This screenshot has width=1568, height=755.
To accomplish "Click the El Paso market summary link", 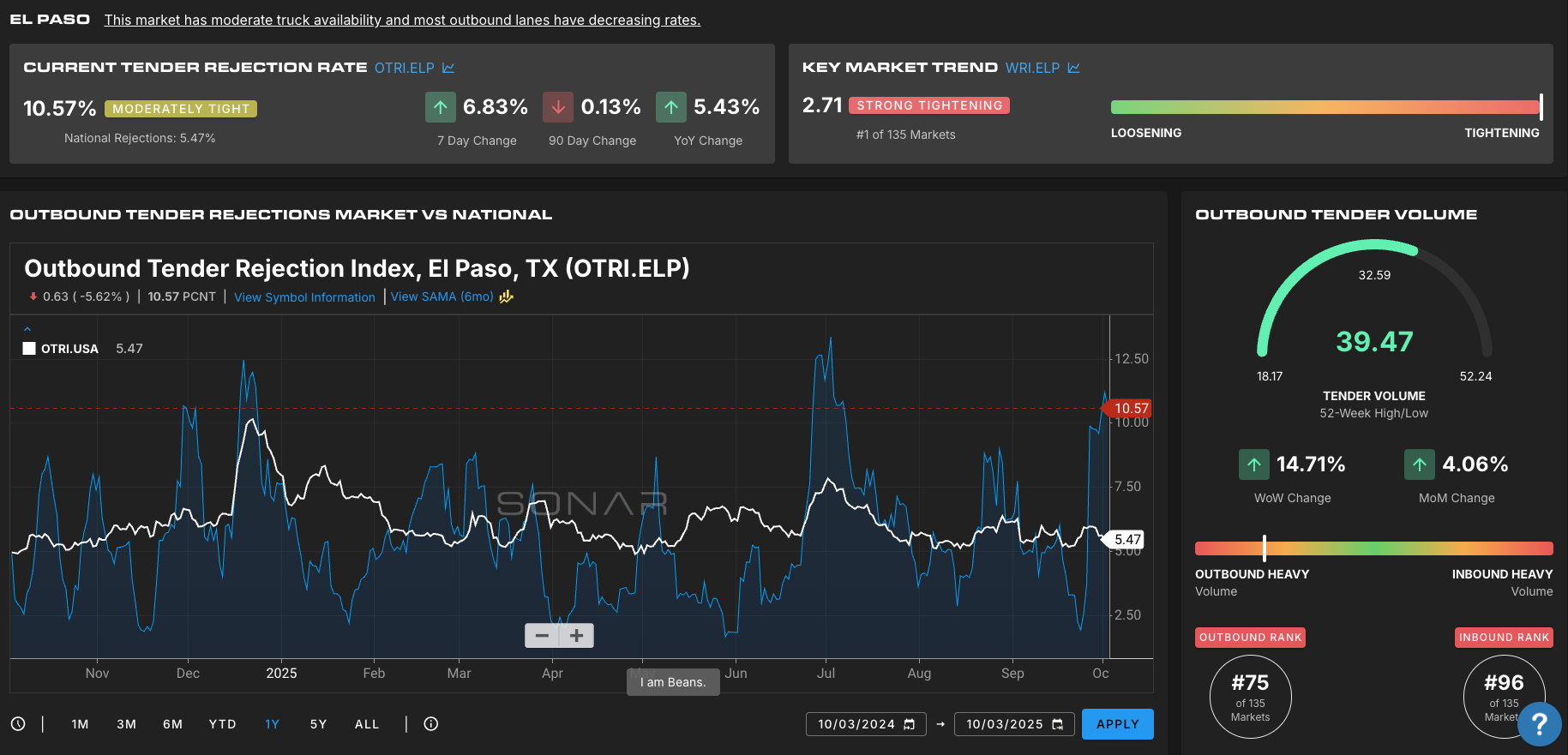I will [402, 20].
